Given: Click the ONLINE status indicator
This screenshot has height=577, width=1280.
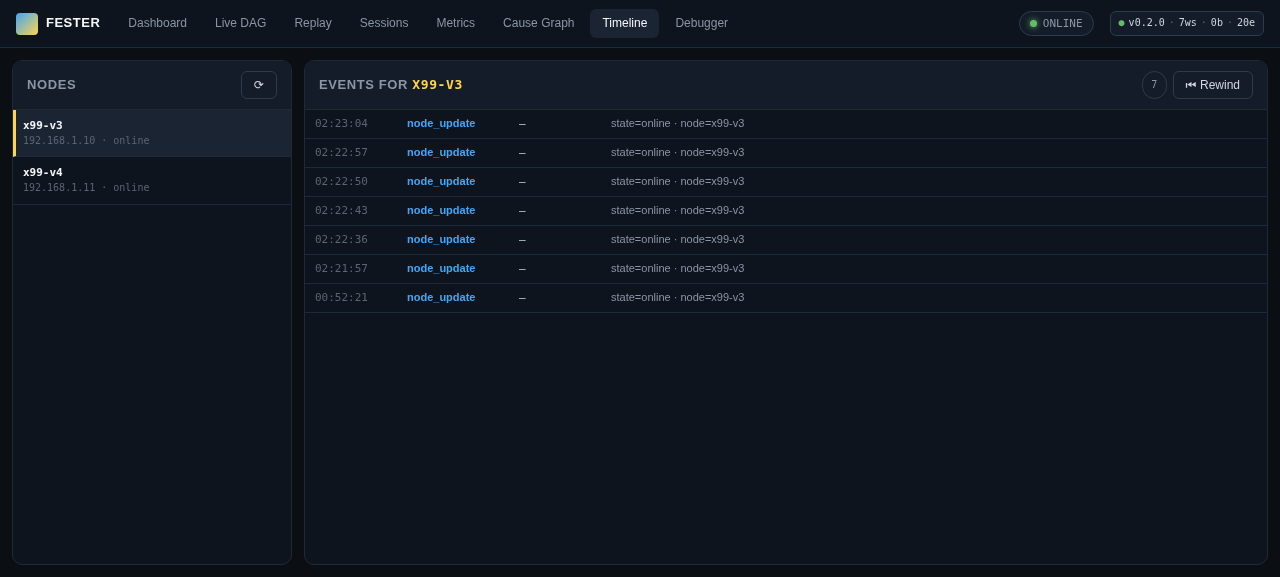Looking at the screenshot, I should (x=1056, y=23).
